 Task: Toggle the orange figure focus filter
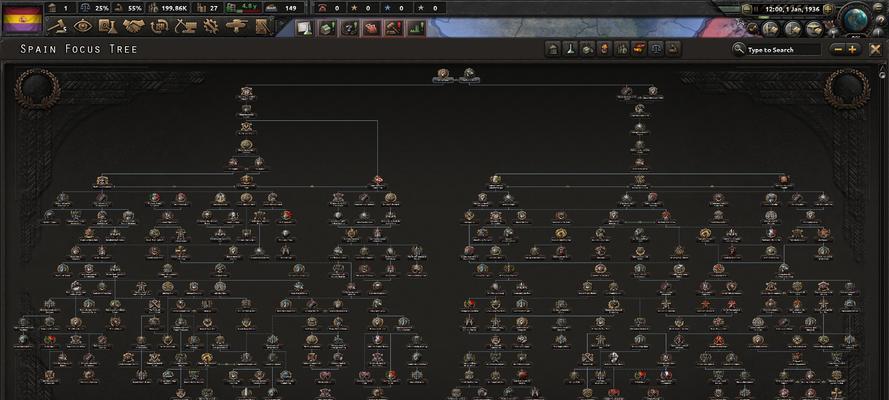tap(604, 49)
